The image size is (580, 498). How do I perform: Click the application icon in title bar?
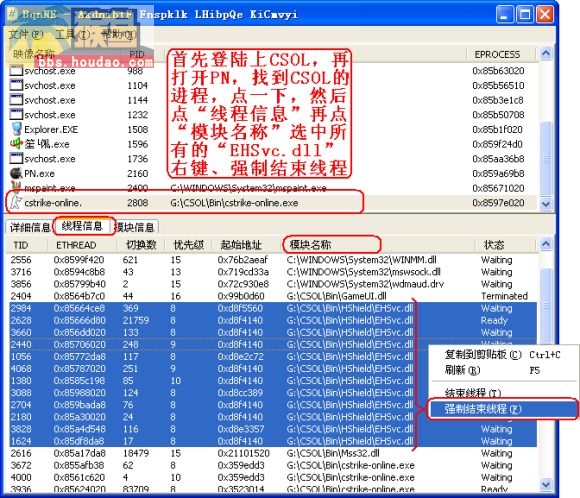(13, 15)
